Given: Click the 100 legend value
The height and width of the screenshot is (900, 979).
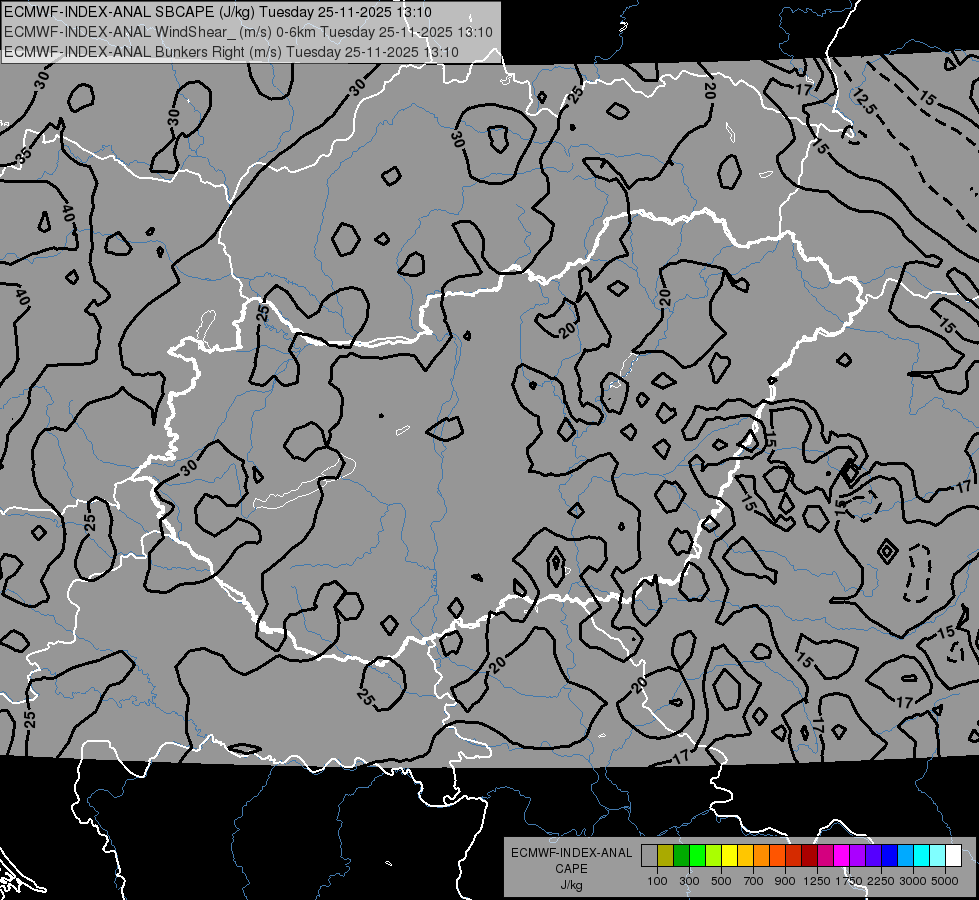Looking at the screenshot, I should click(657, 881).
